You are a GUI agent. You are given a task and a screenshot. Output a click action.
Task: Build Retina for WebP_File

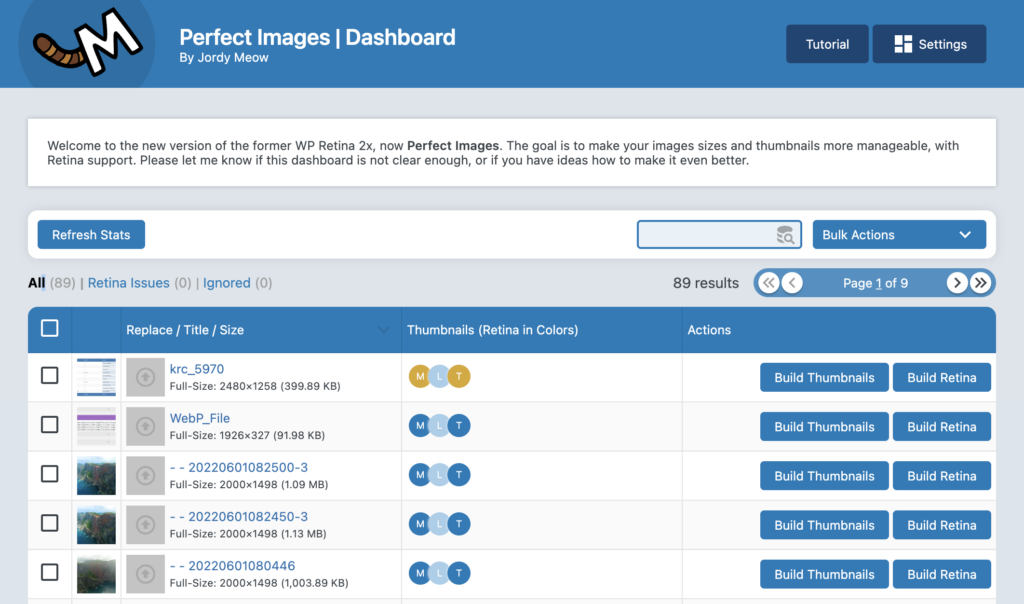coord(942,426)
